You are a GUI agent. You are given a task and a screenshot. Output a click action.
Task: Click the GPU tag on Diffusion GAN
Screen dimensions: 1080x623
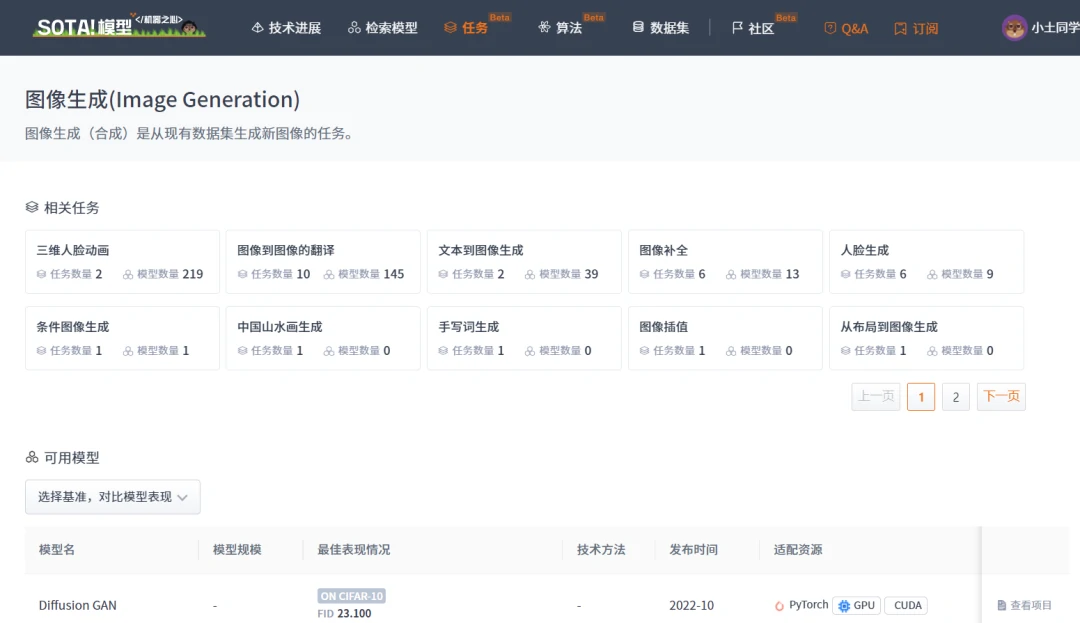point(856,605)
